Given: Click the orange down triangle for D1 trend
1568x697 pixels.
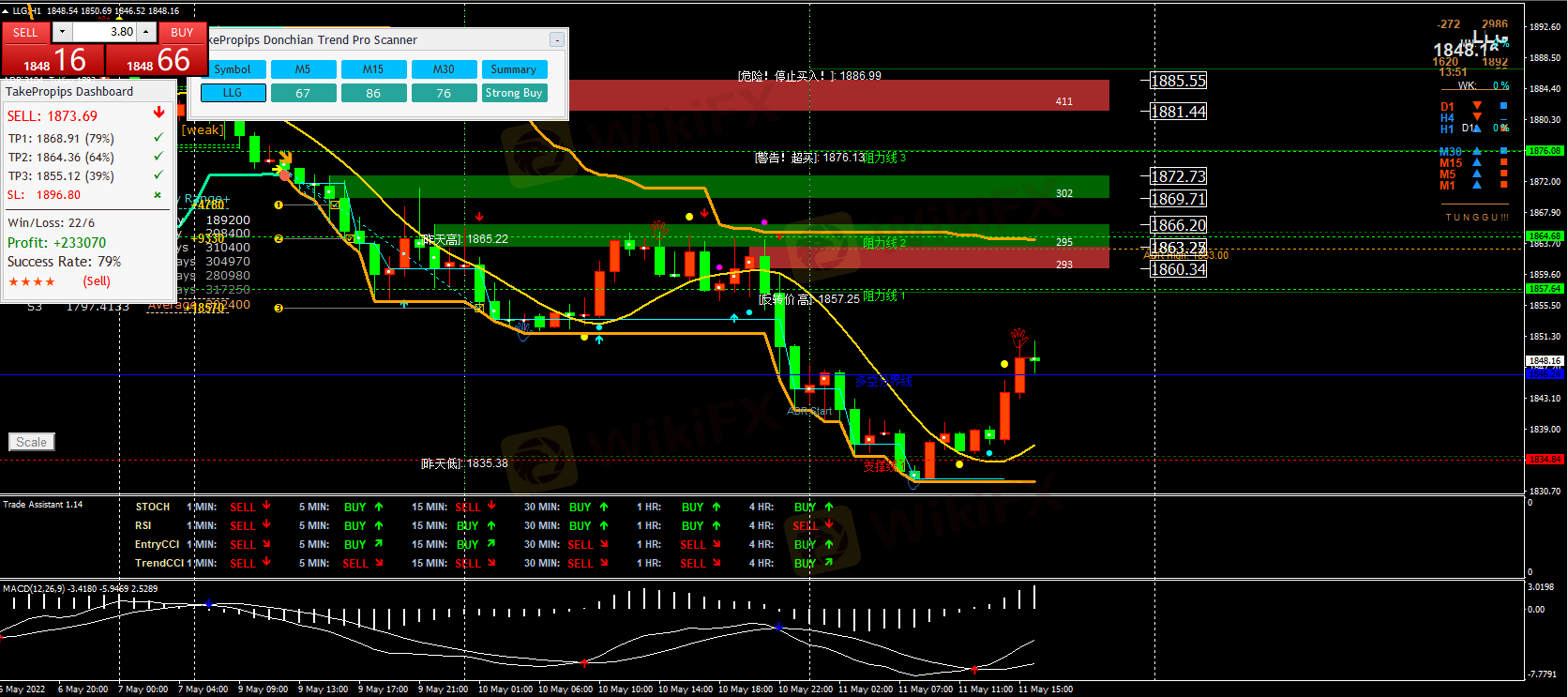Looking at the screenshot, I should click(1477, 106).
